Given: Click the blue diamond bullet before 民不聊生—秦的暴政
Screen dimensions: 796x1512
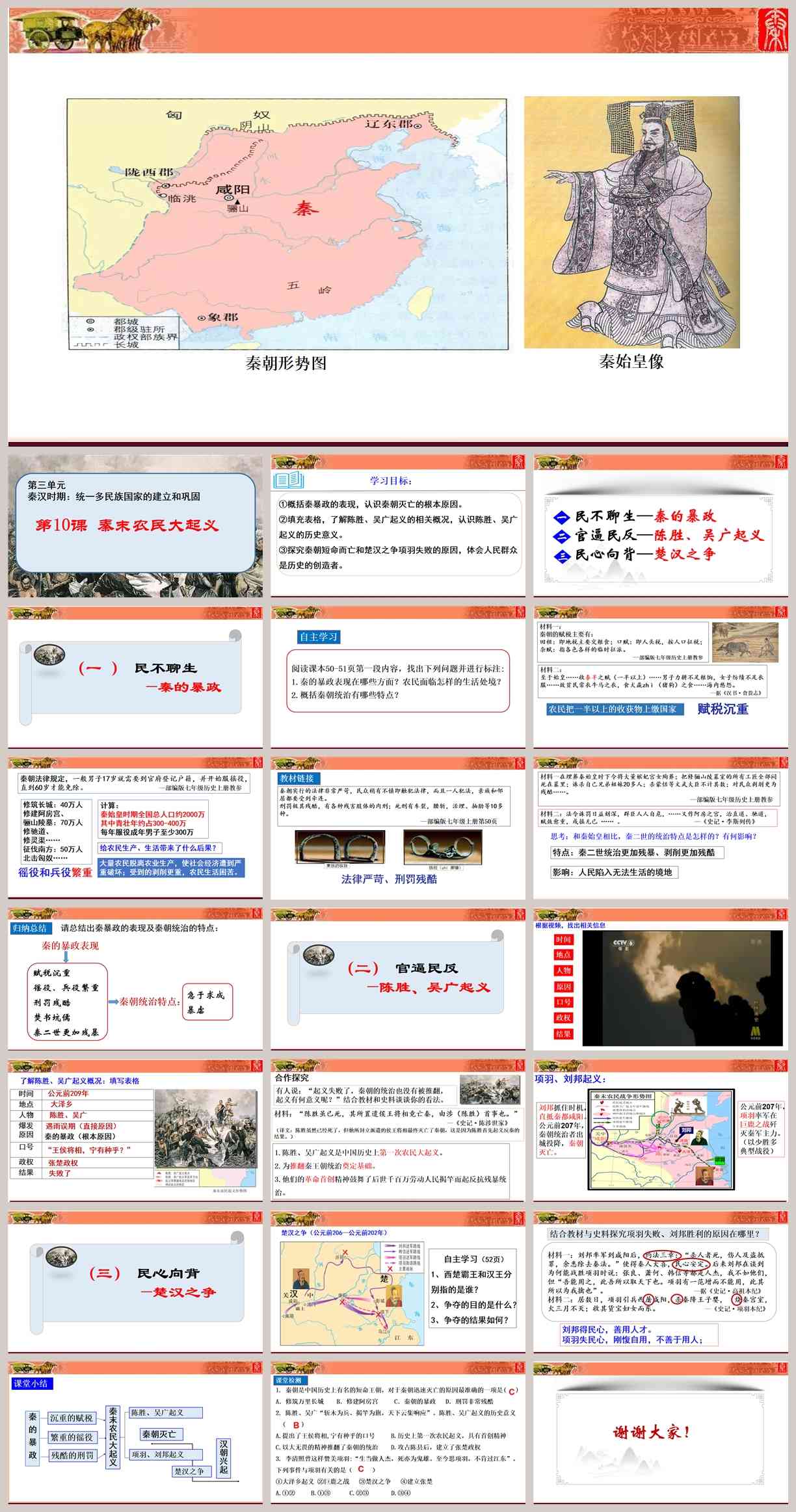Looking at the screenshot, I should pos(561,518).
